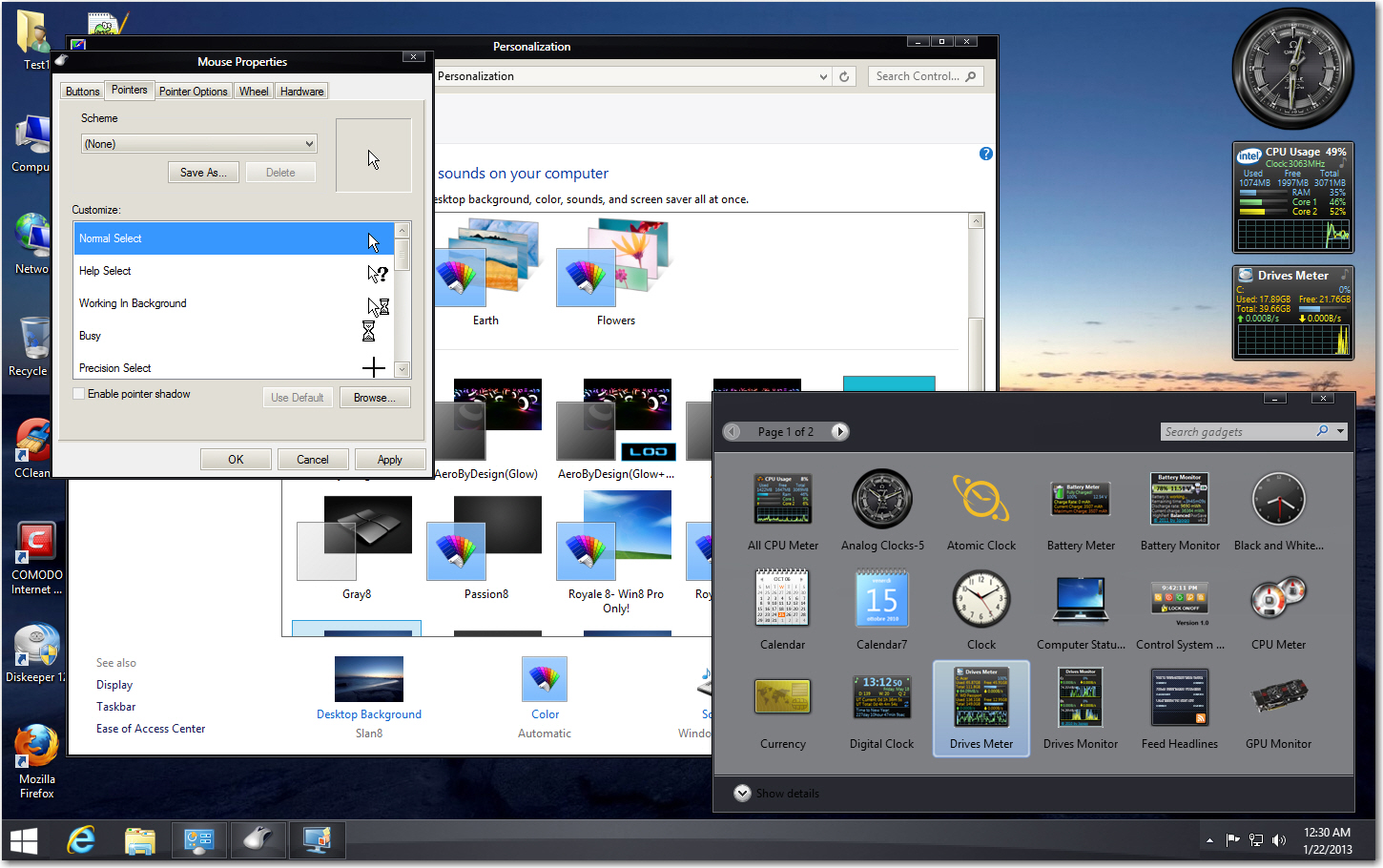The image size is (1383, 868).
Task: Click the Search gadgets input field
Action: point(1235,431)
